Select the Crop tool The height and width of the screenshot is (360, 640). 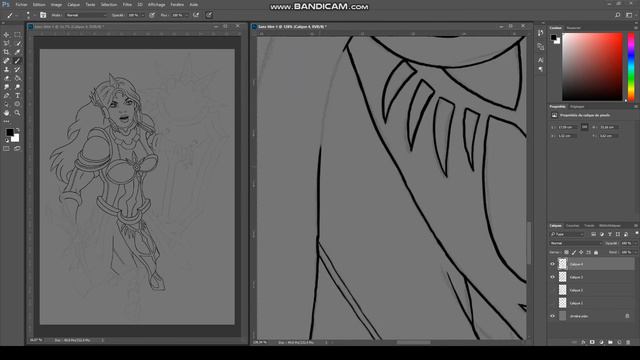[x=6, y=52]
